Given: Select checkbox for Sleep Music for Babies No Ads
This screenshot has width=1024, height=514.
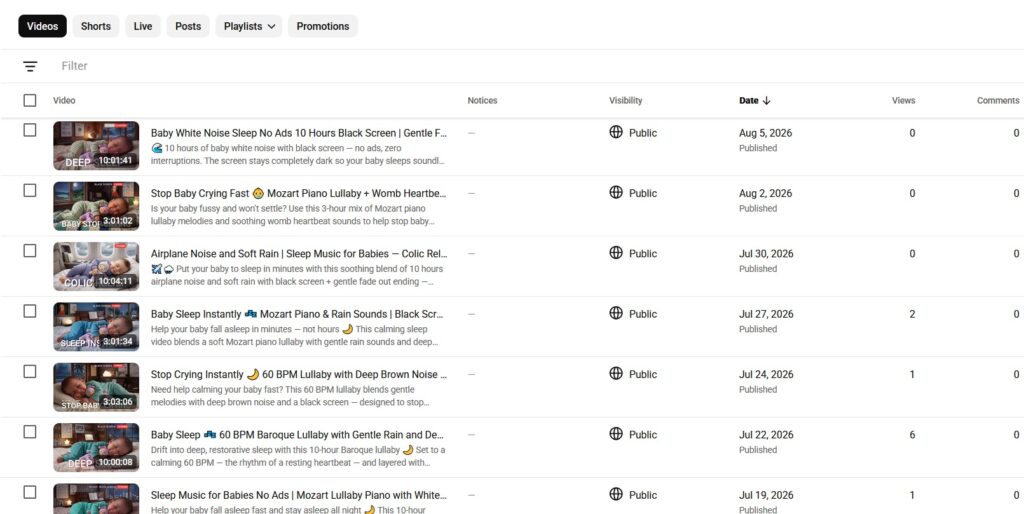Looking at the screenshot, I should (30, 492).
